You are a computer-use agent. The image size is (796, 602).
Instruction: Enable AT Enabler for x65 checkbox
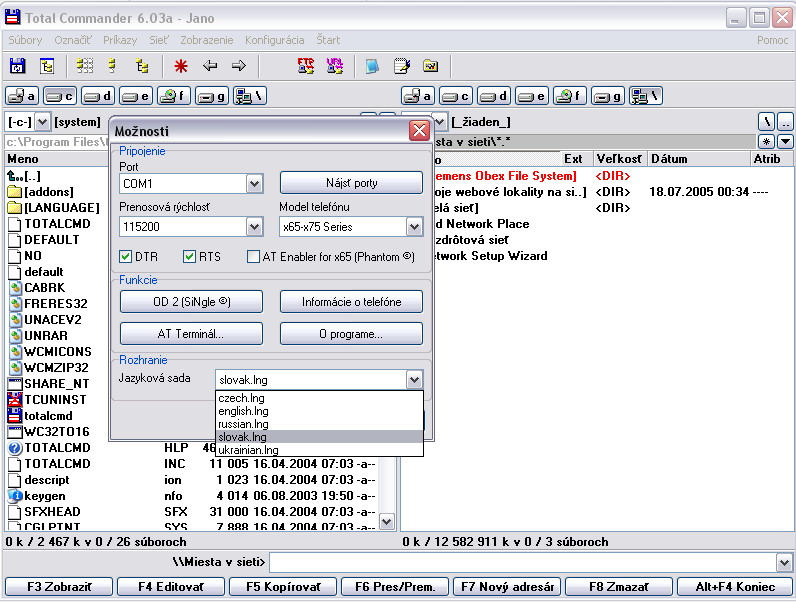253,256
